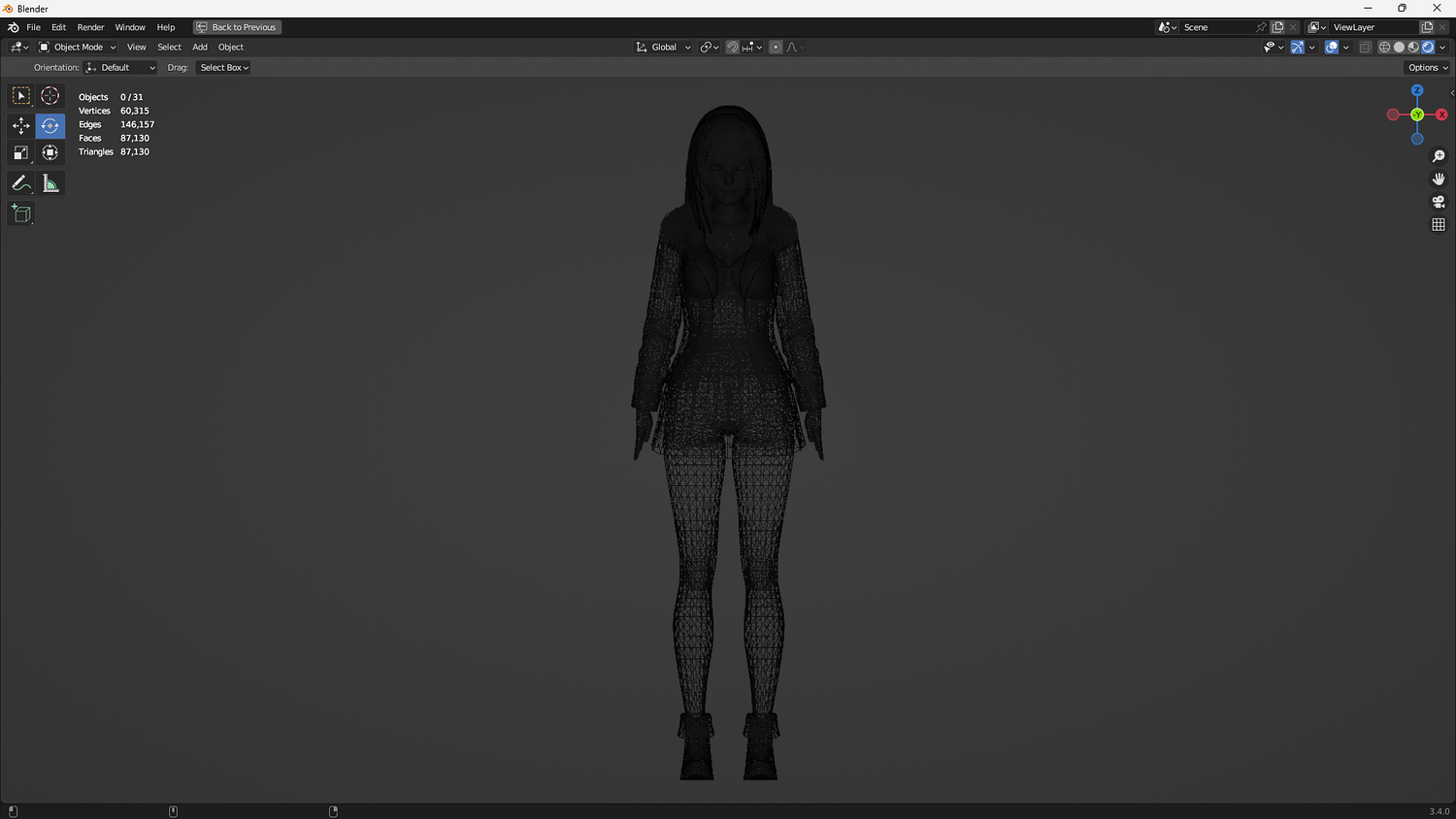Pick the Rotate tool
Image resolution: width=1456 pixels, height=819 pixels.
(x=50, y=126)
